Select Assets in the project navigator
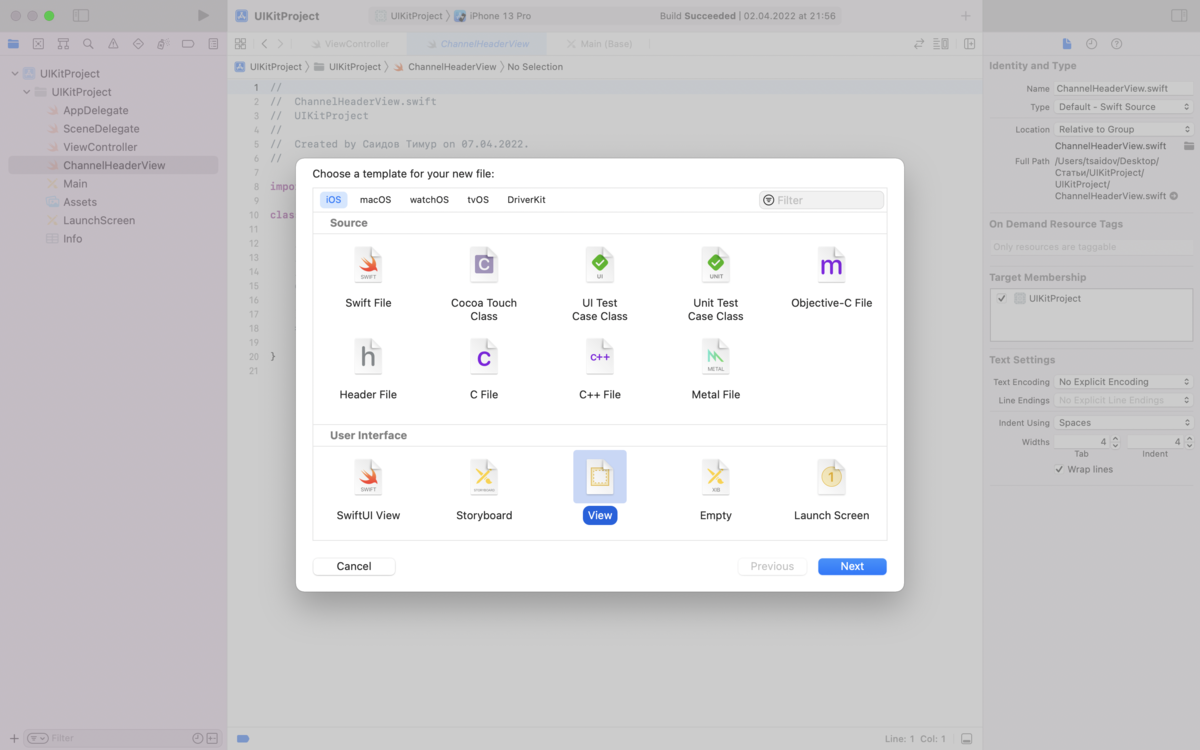This screenshot has width=1200, height=750. coord(80,202)
